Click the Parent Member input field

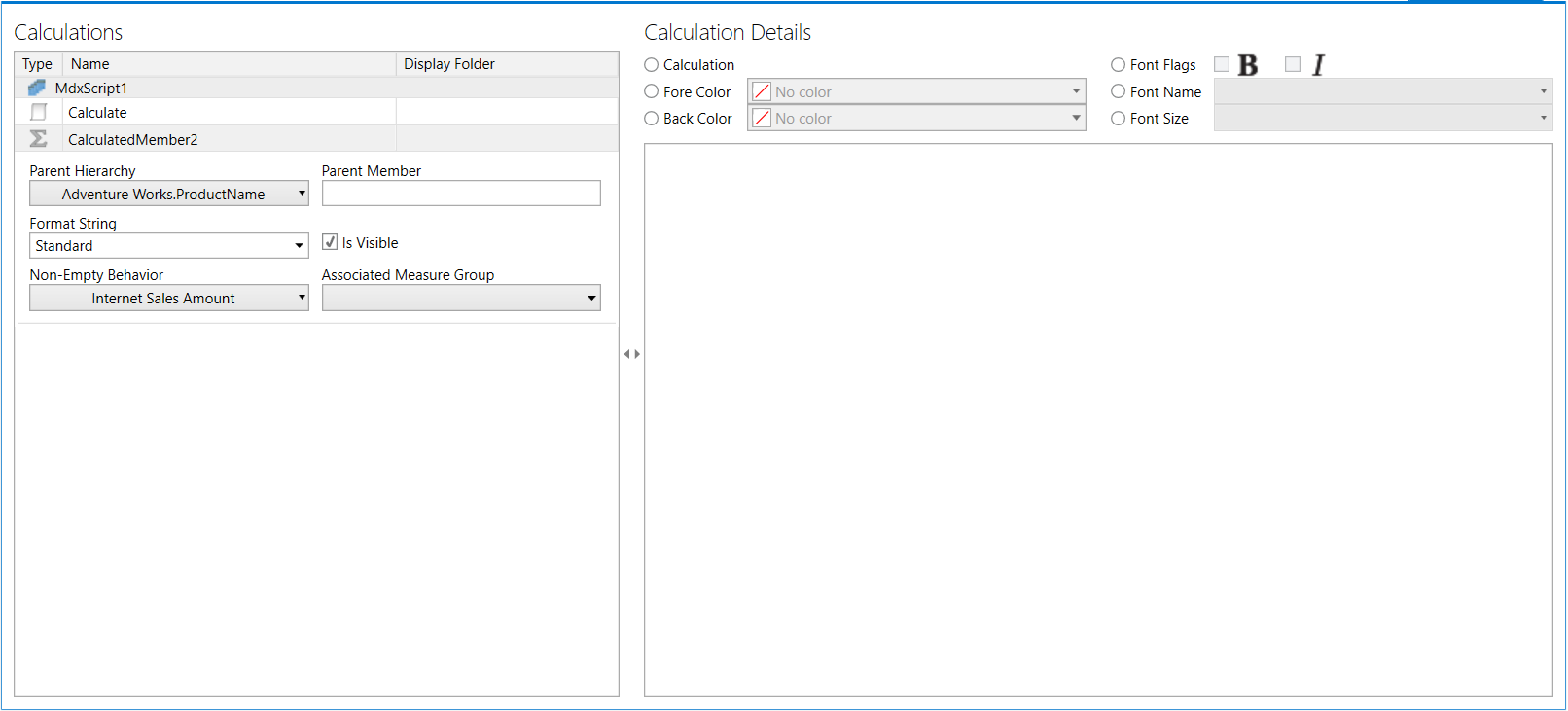coord(461,194)
